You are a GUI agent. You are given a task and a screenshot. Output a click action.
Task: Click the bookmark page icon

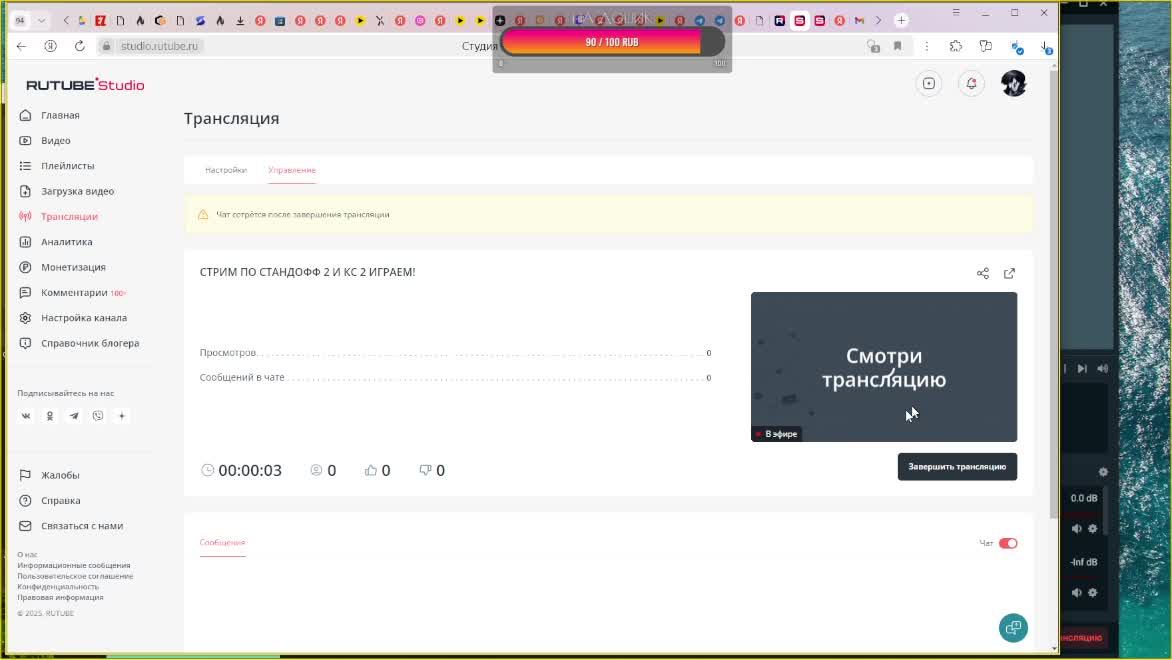point(898,46)
